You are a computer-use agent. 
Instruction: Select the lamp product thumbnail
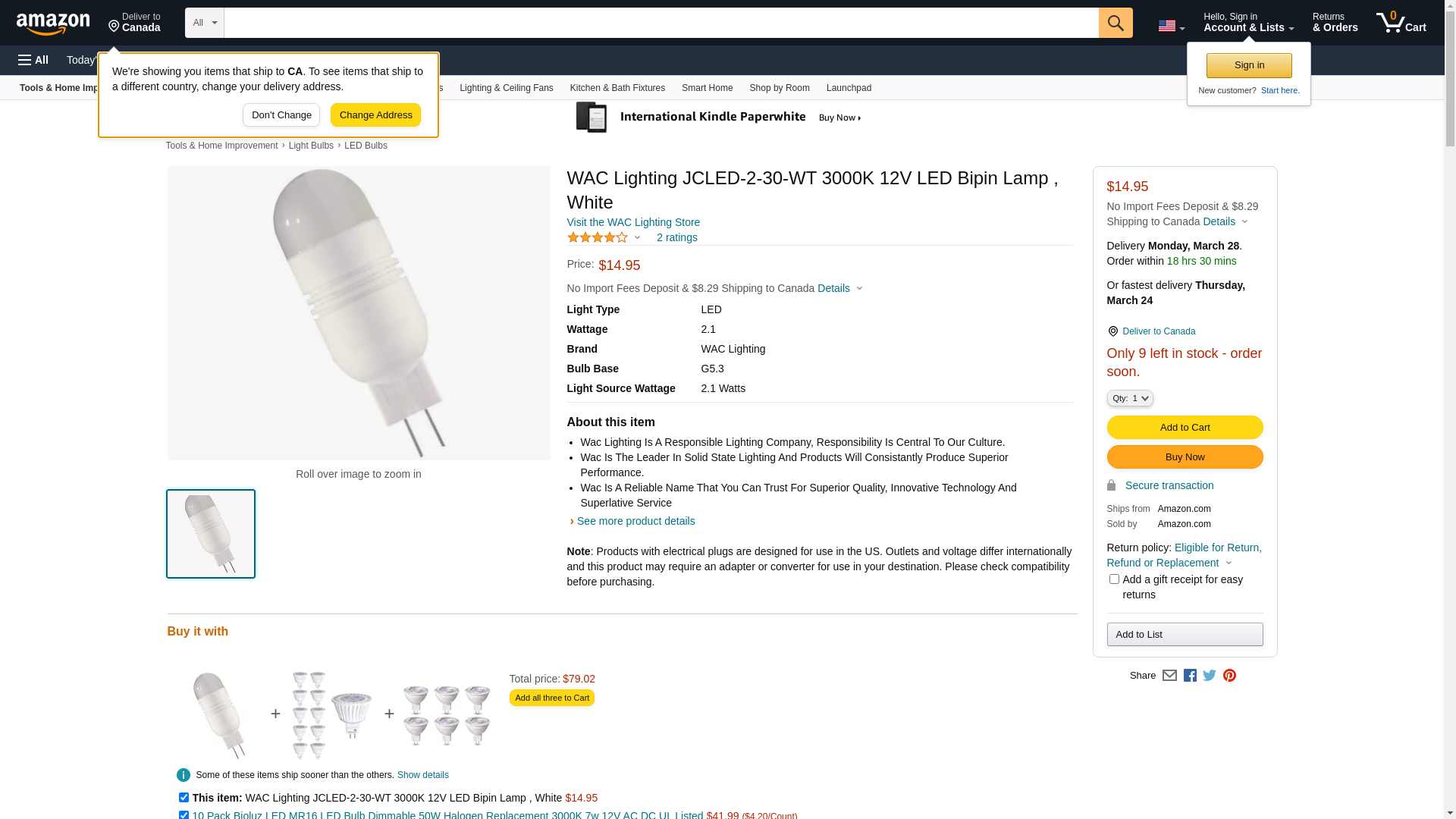(x=211, y=534)
